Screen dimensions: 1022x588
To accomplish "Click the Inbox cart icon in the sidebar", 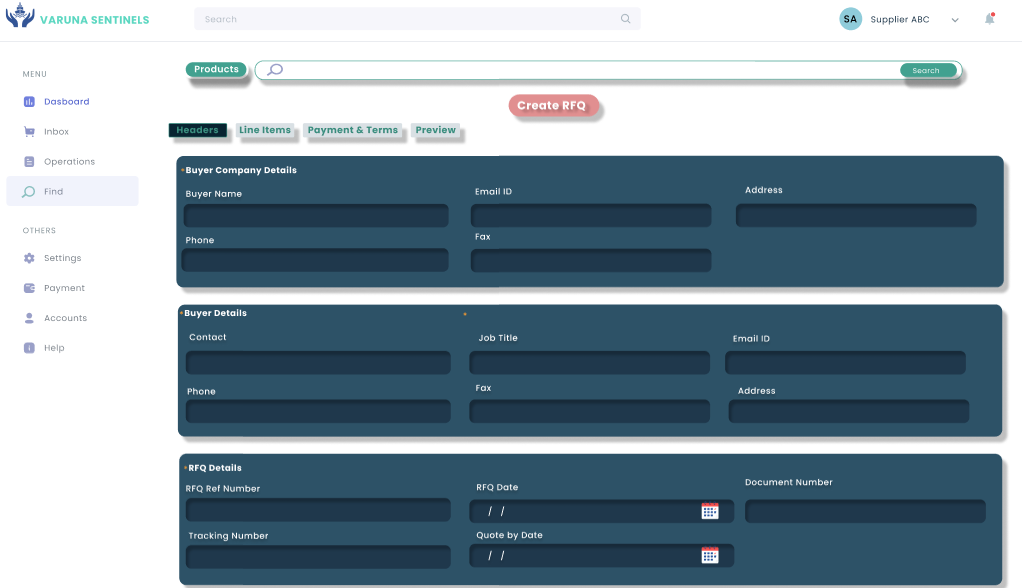I will pos(29,132).
